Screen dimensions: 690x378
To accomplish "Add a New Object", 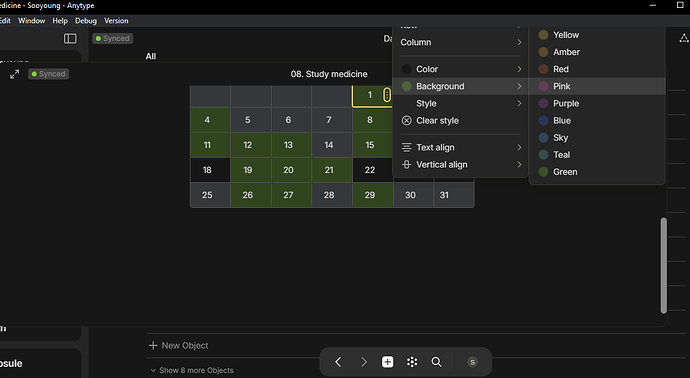I will click(179, 345).
